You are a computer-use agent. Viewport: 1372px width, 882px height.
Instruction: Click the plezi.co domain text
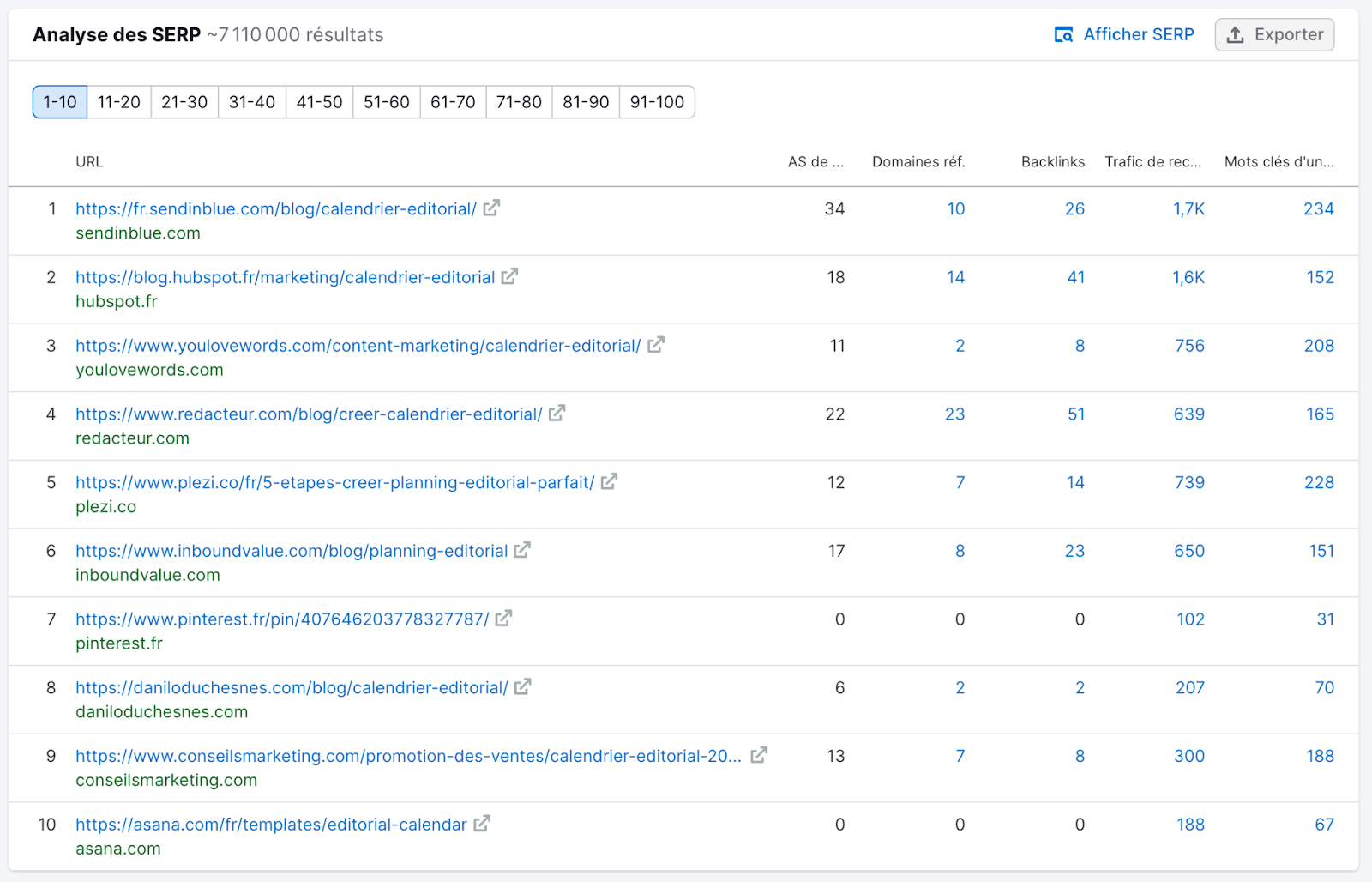tap(105, 507)
